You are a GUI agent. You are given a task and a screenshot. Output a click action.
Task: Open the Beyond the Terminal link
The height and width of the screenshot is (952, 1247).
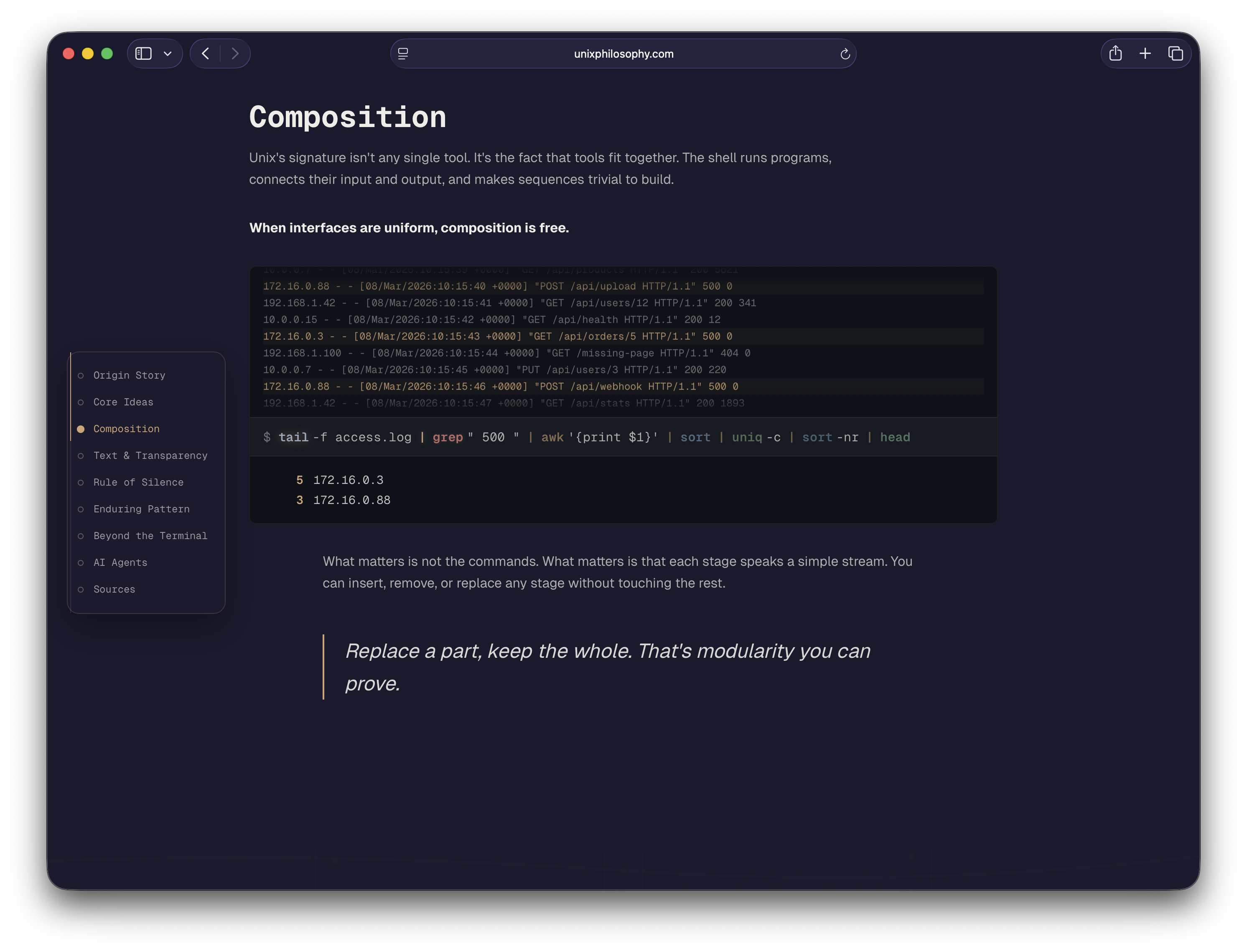pos(150,535)
